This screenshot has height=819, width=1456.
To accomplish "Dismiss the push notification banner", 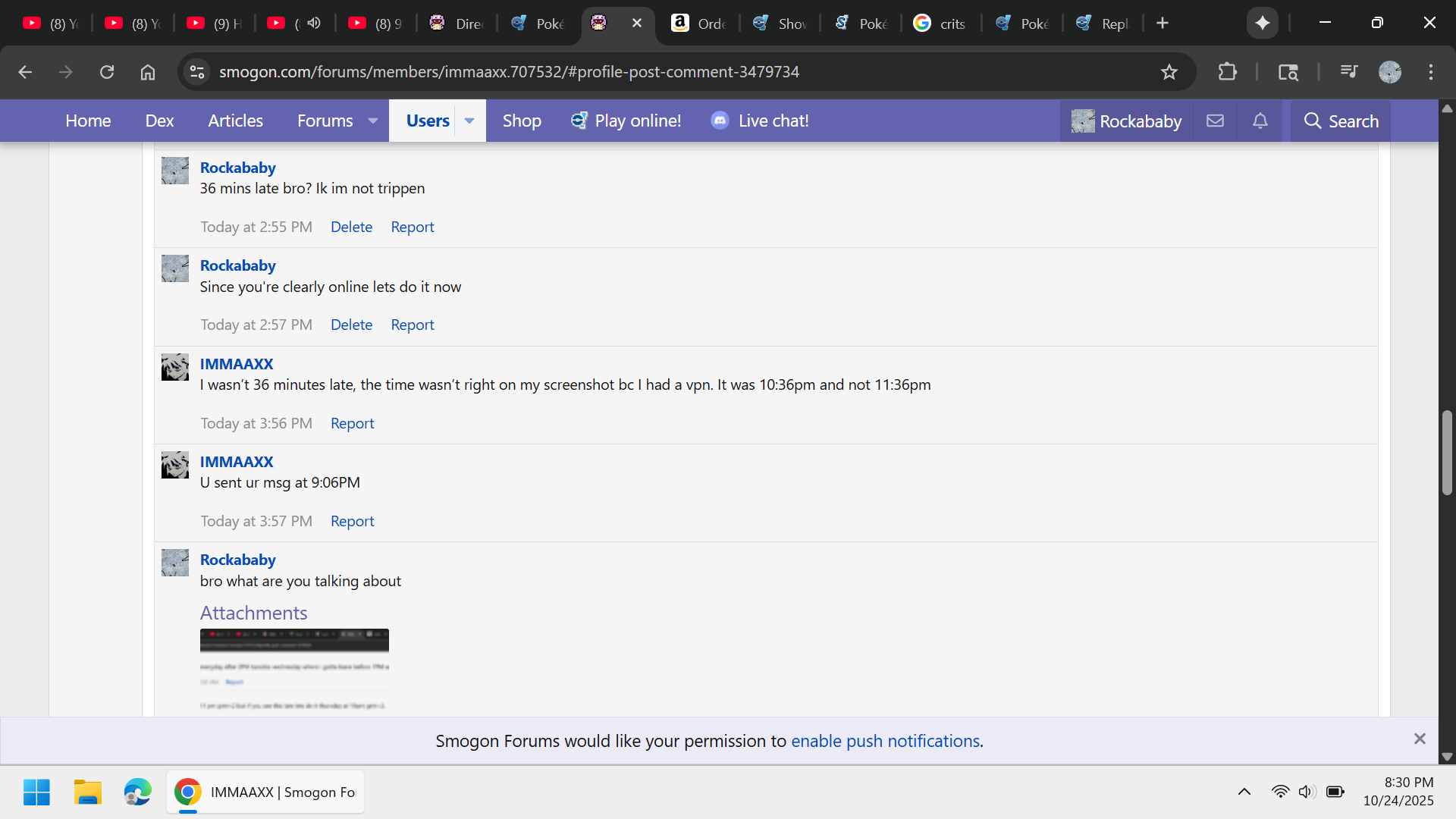I will pos(1420,739).
